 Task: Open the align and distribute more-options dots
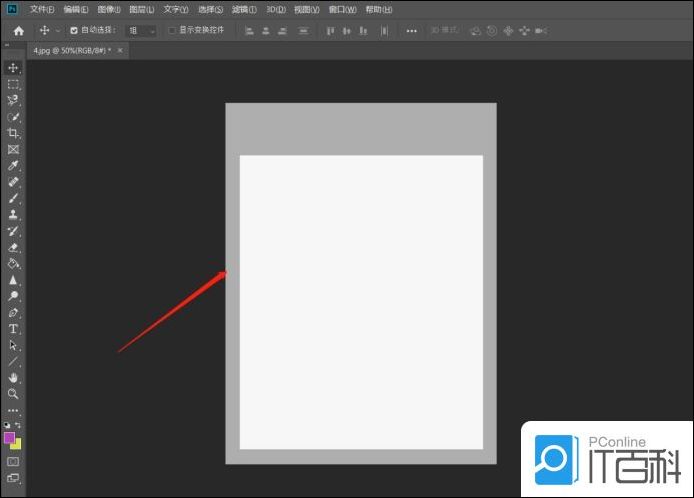411,31
